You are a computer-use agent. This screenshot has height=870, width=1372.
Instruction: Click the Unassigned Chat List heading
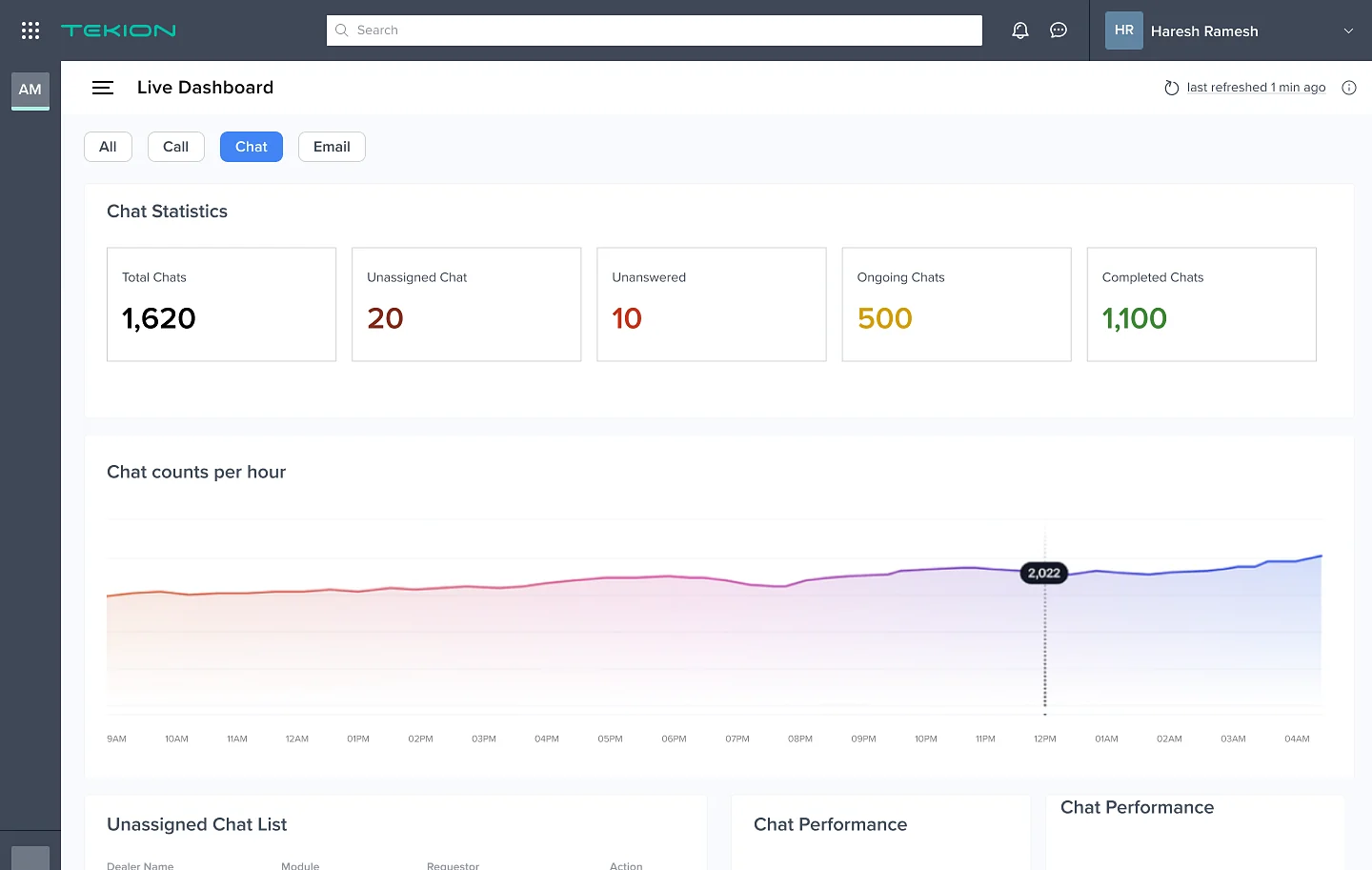point(196,824)
